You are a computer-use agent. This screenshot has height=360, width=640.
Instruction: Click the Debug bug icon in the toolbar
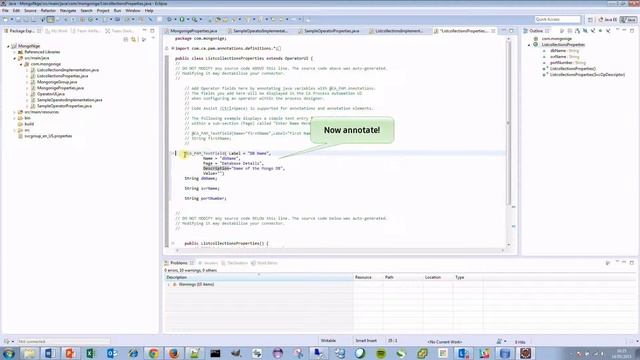pyautogui.click(x=169, y=19)
